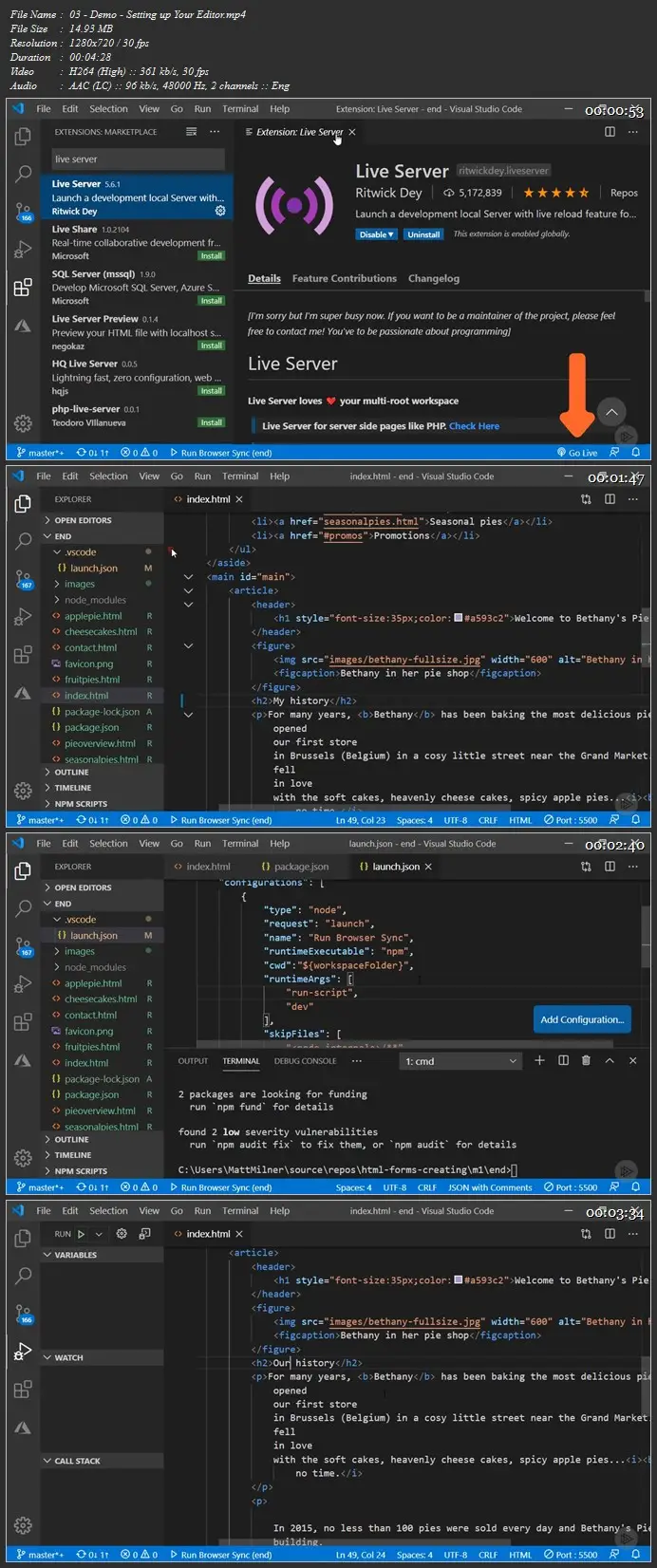The height and width of the screenshot is (1568, 657).
Task: Uninstall the Live Server extension
Action: [x=423, y=234]
